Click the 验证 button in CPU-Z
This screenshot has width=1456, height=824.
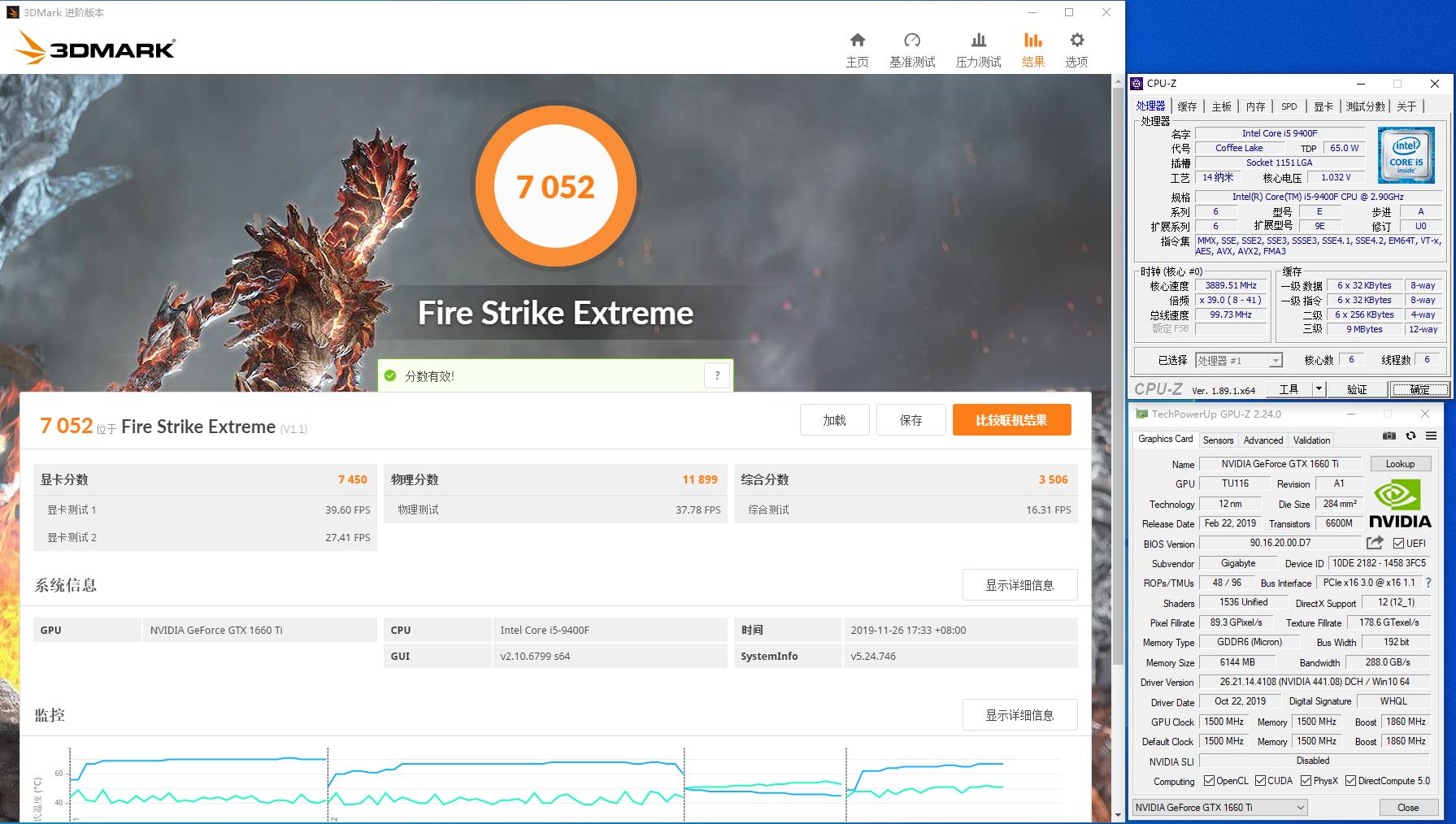(1357, 389)
